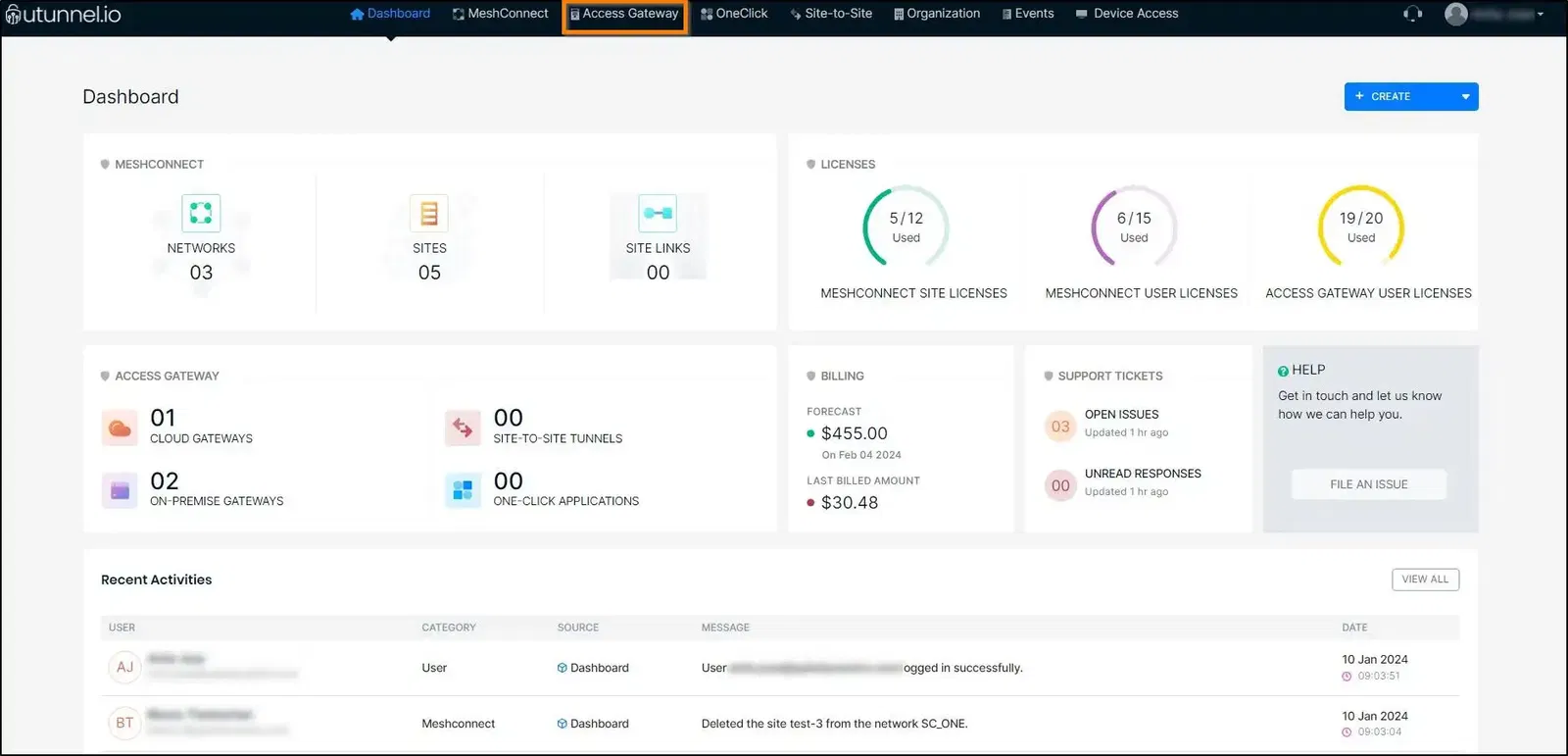Viewport: 1568px width, 756px height.
Task: Expand the Create dropdown arrow
Action: 1466,96
